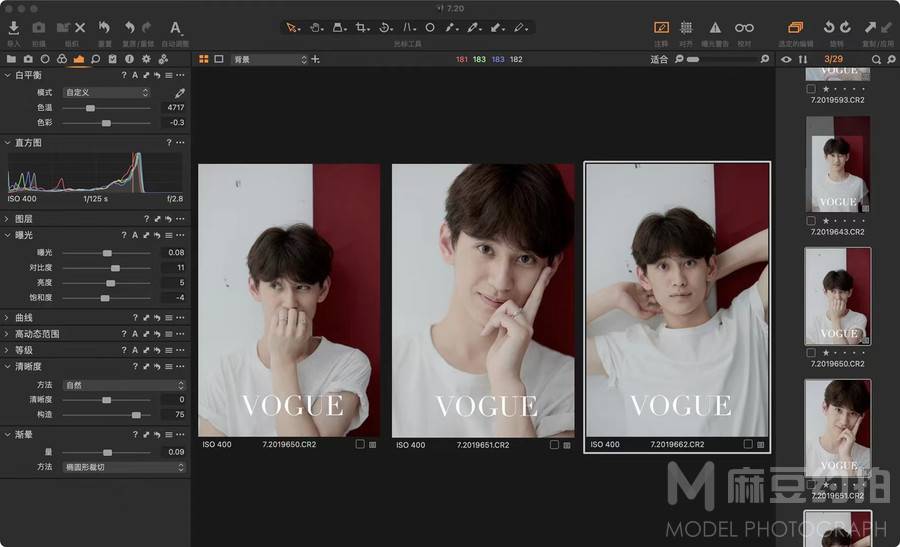Open the ellipsis menu in 白平衡 header
This screenshot has height=547, width=900.
pos(180,75)
